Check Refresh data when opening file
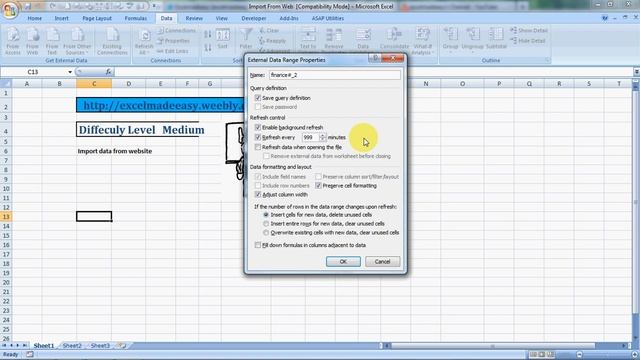This screenshot has width=640, height=360. point(258,147)
